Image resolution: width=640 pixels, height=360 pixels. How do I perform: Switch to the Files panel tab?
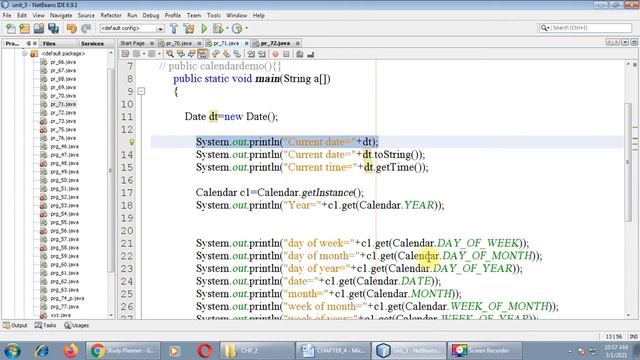pos(49,43)
